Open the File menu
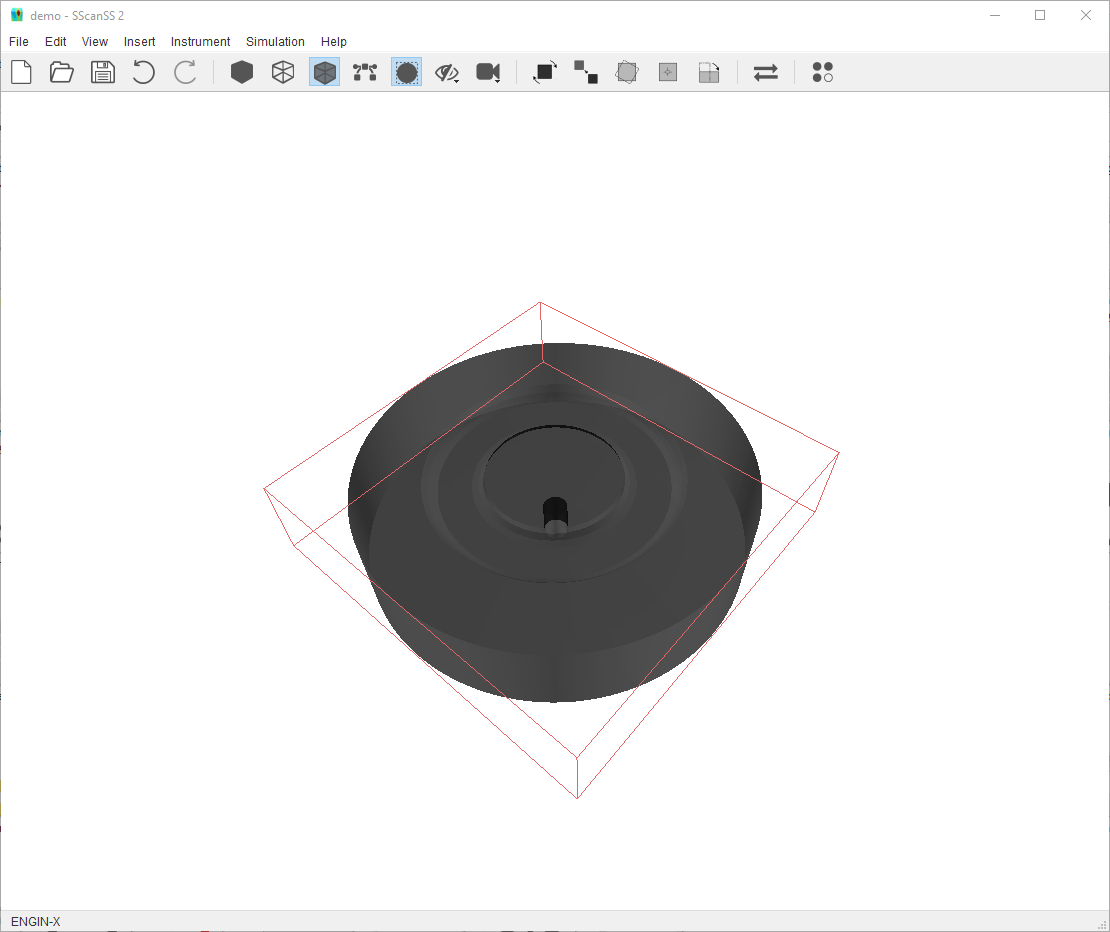This screenshot has width=1110, height=932. (18, 42)
